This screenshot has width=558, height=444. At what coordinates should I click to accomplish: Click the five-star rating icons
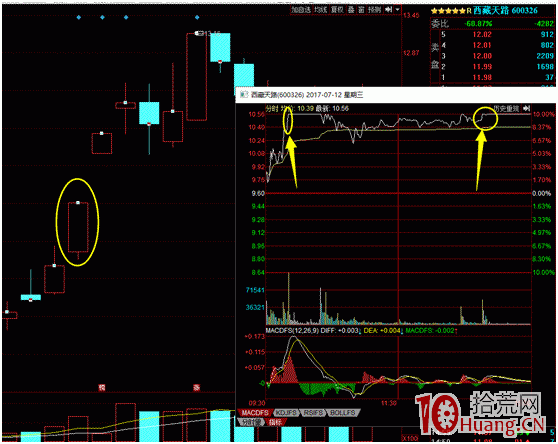click(x=448, y=11)
